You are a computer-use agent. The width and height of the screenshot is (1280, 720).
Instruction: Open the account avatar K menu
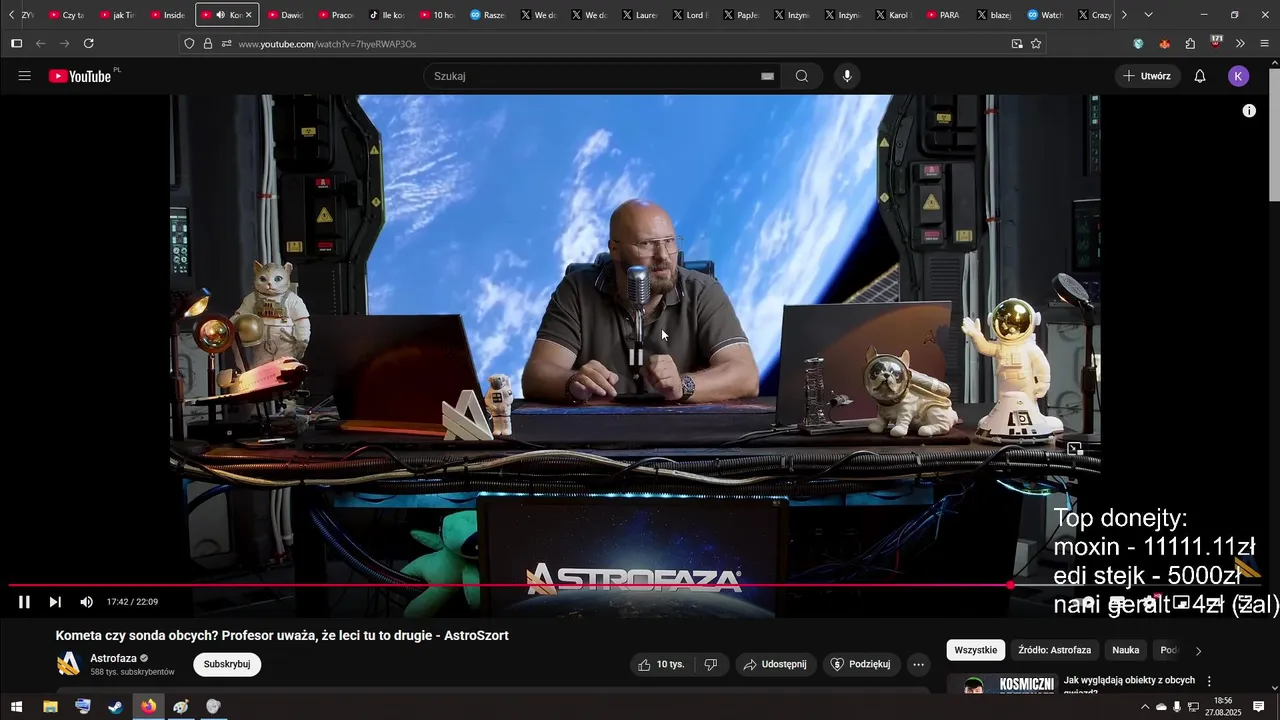click(1238, 76)
